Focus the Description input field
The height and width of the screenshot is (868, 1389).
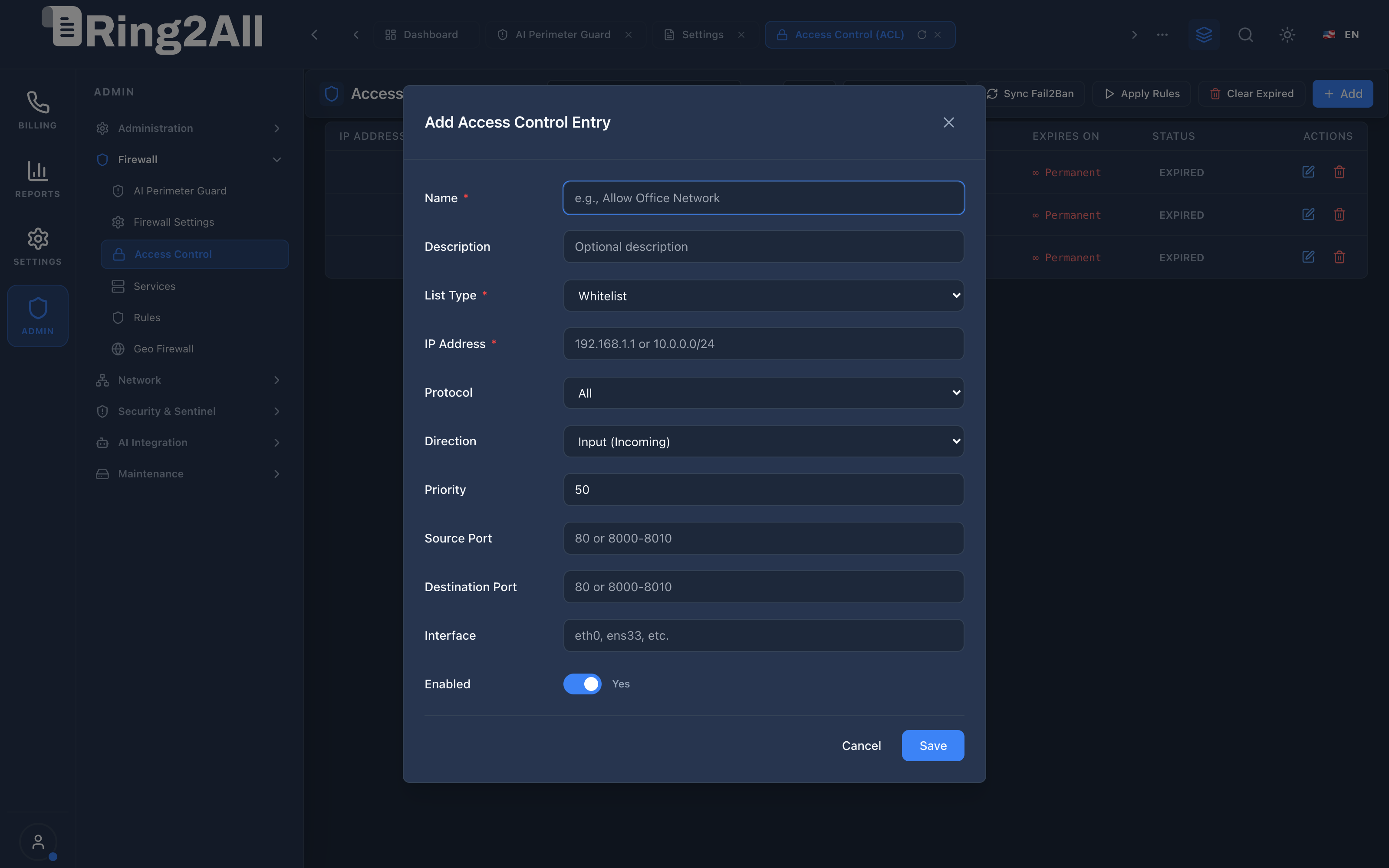[x=764, y=246]
